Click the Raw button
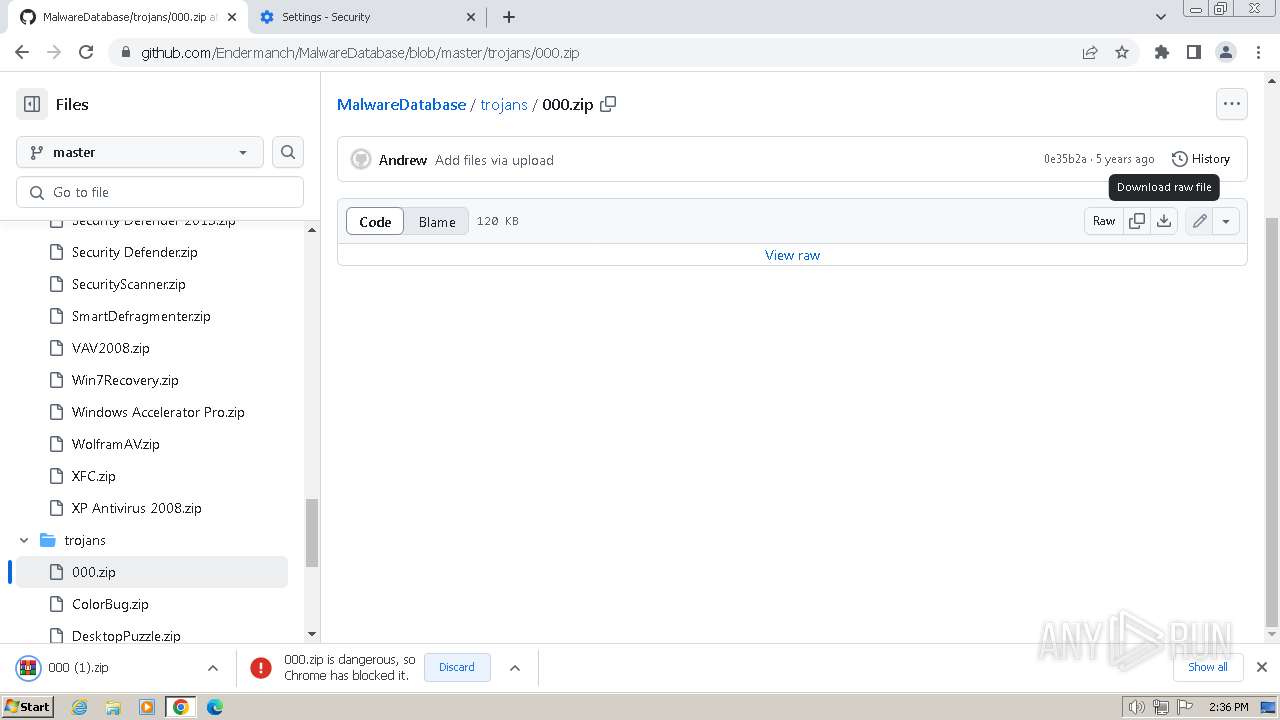 [1104, 221]
